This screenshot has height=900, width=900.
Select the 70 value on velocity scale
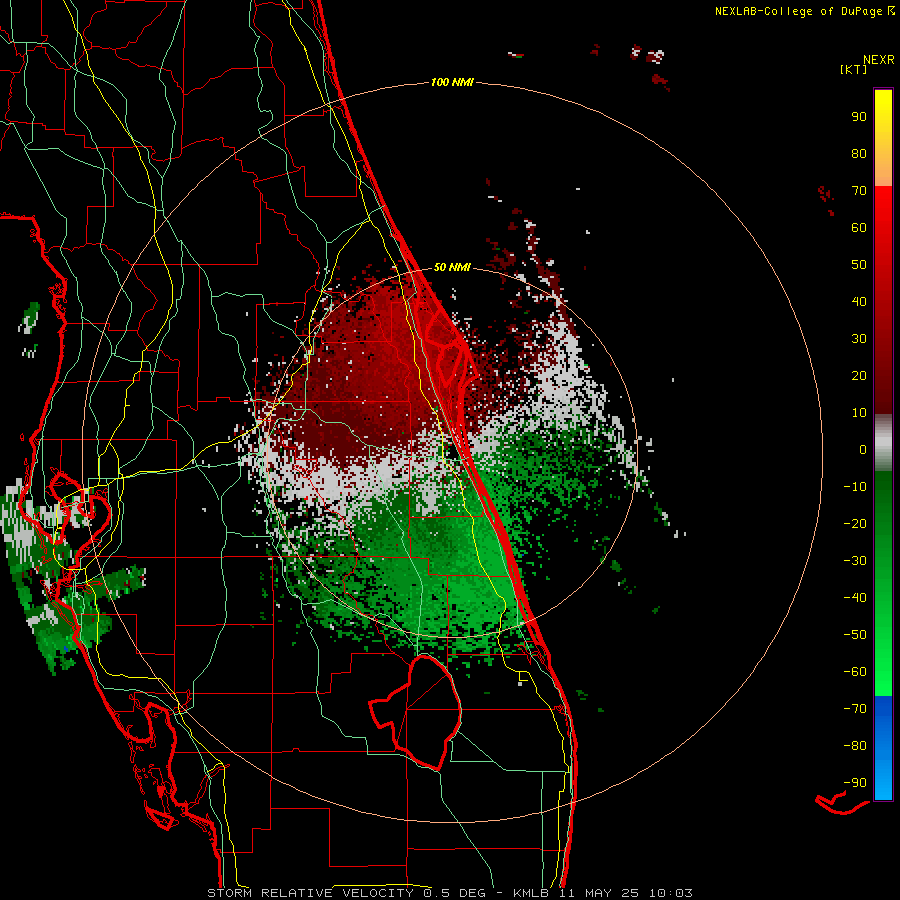[x=859, y=191]
